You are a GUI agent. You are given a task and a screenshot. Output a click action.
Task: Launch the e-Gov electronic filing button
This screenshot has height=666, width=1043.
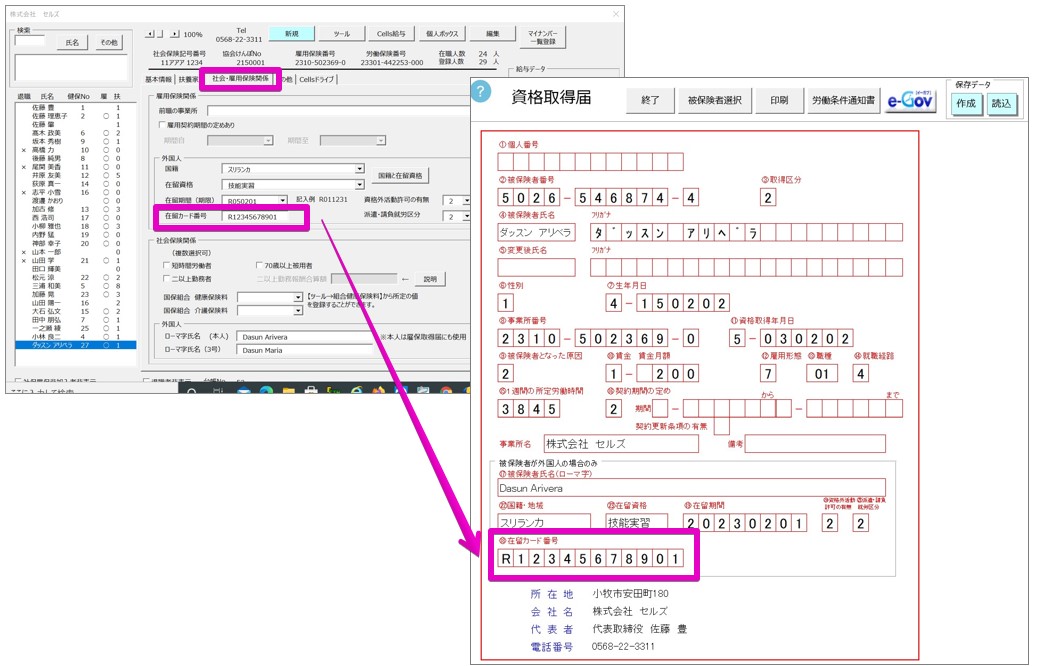pyautogui.click(x=910, y=100)
